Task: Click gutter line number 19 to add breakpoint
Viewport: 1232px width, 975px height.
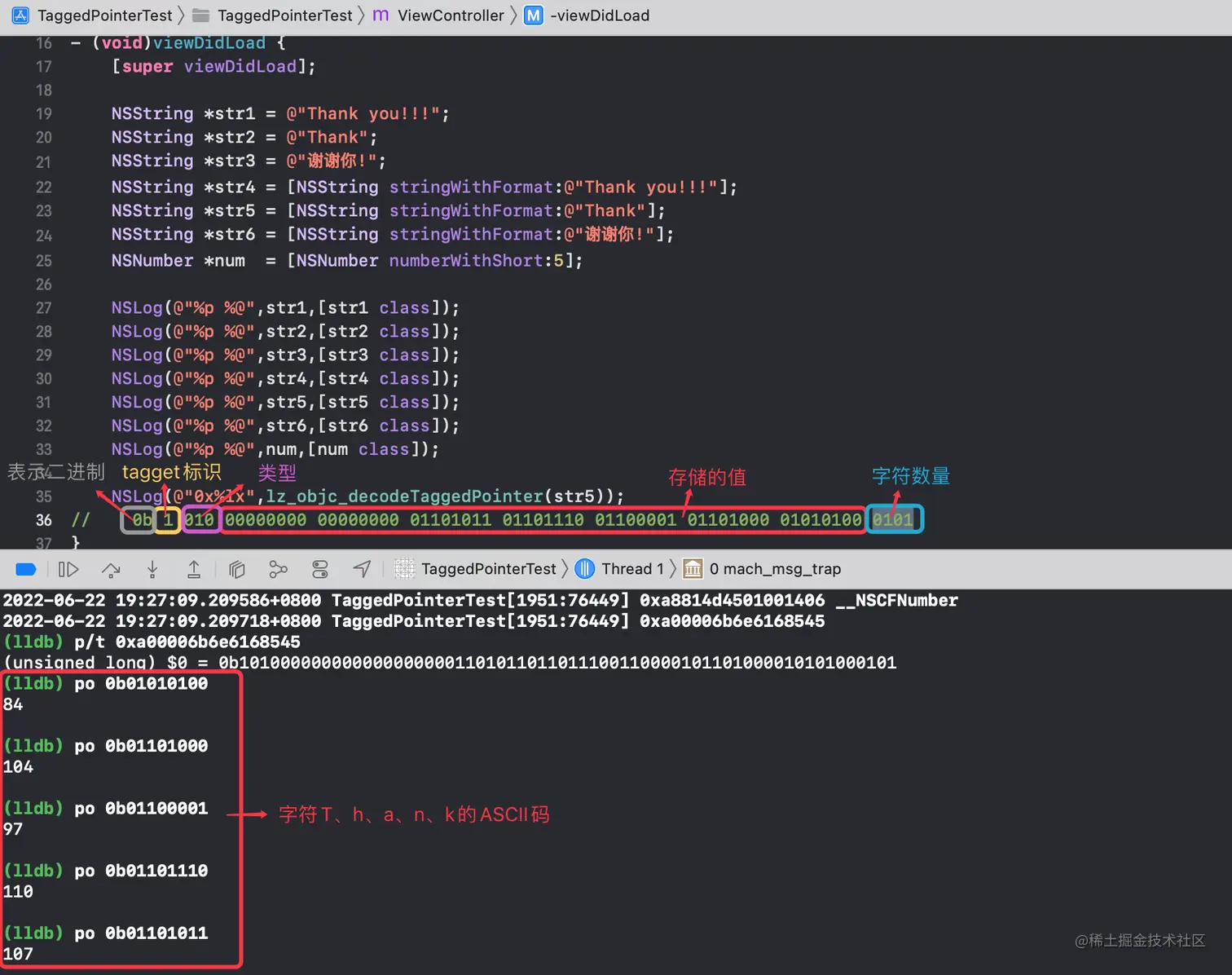Action: (44, 113)
